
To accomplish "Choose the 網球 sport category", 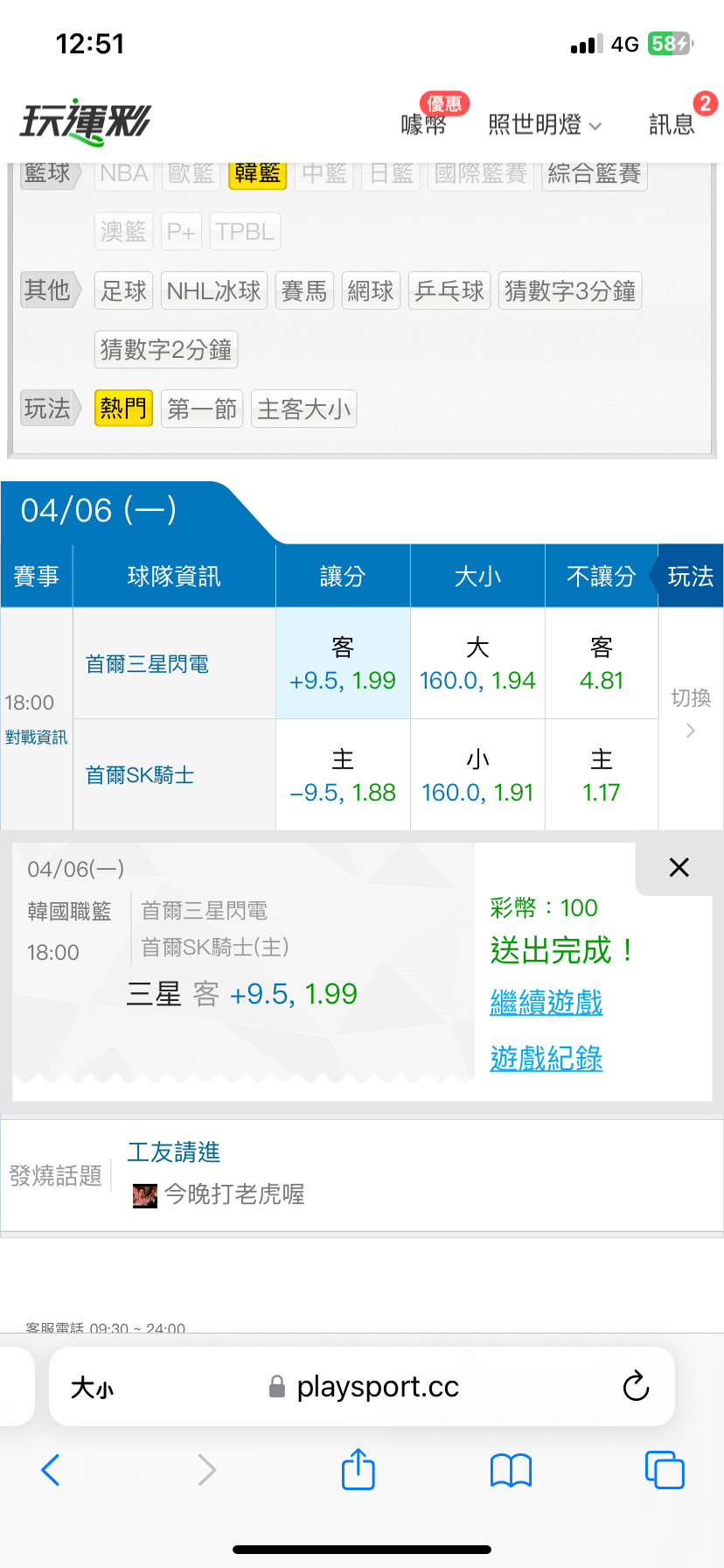I will point(371,290).
